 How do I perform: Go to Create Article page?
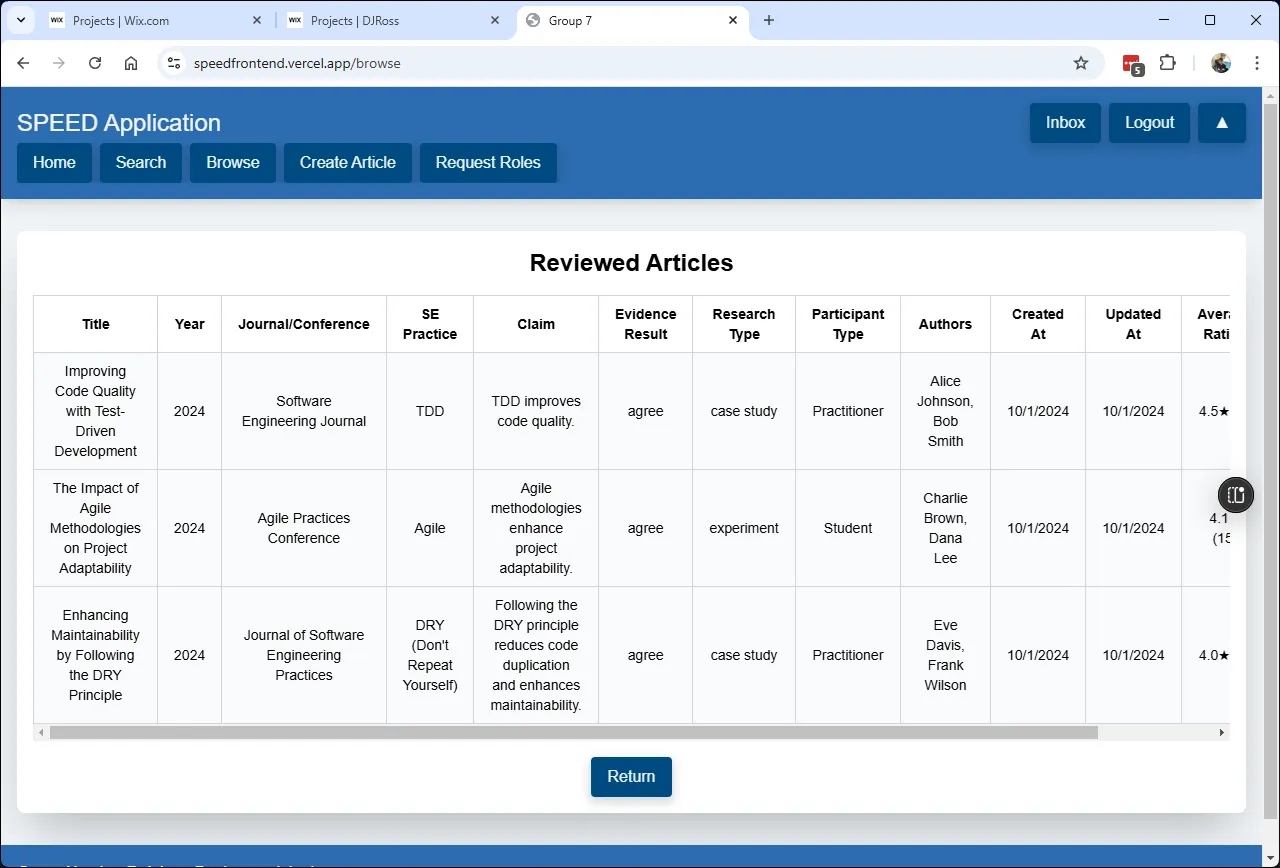348,163
